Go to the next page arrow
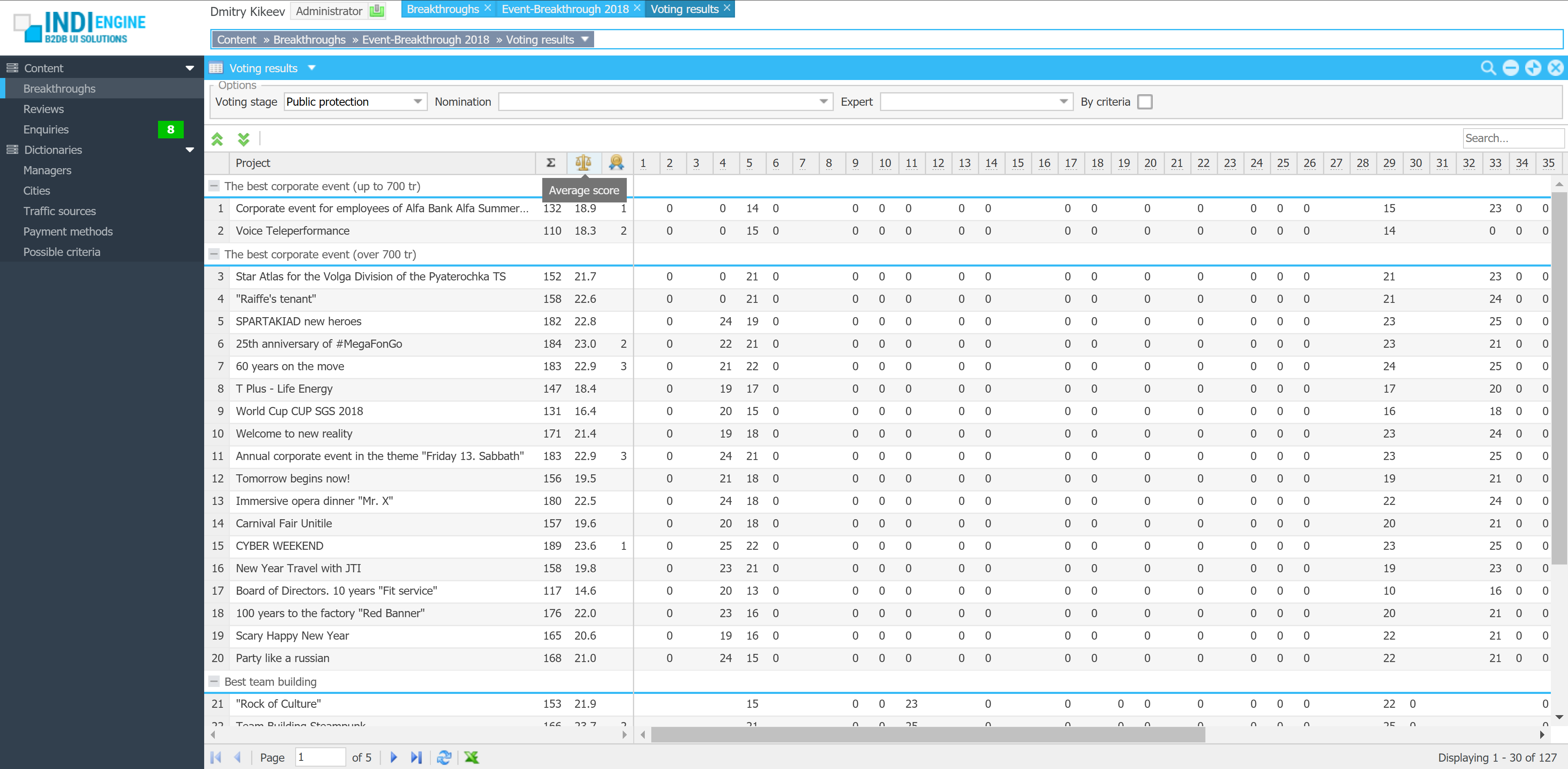1568x769 pixels. pyautogui.click(x=393, y=757)
